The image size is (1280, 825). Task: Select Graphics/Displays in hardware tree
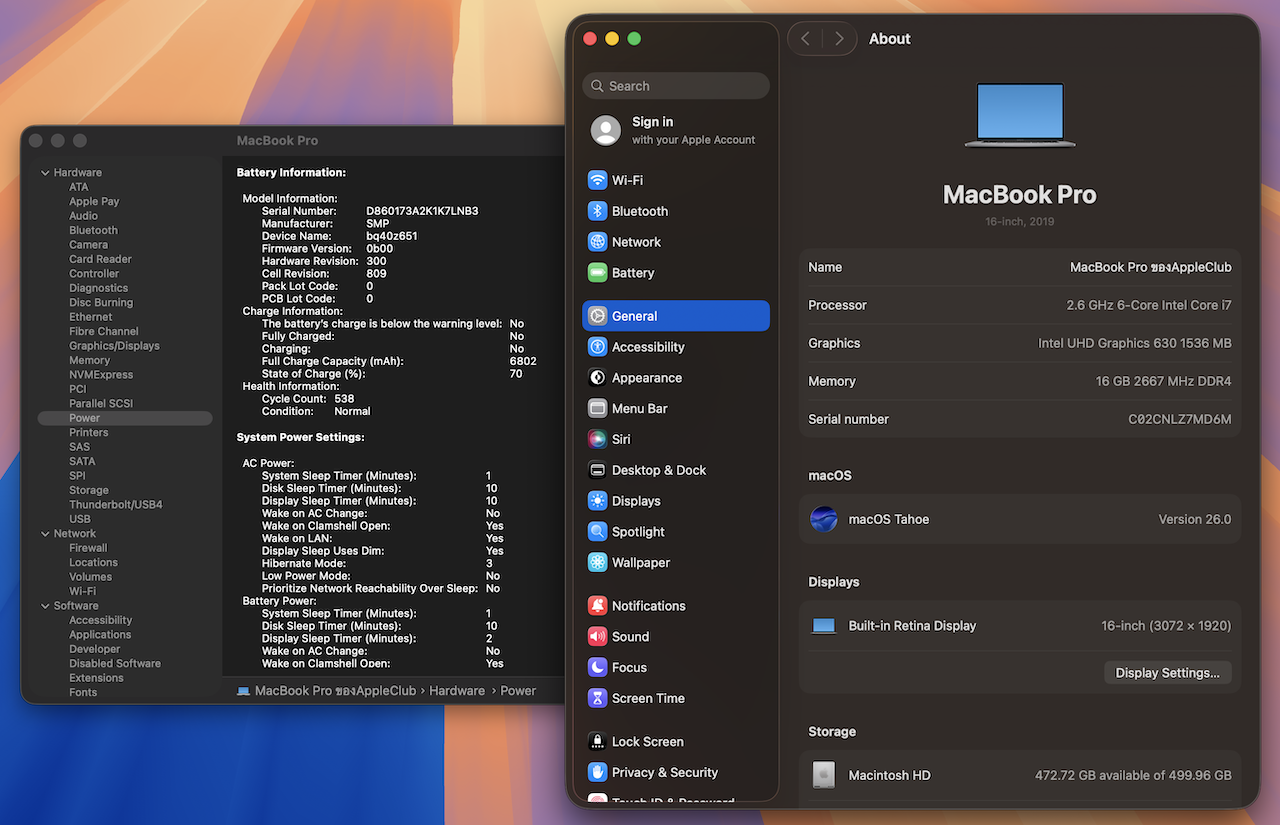(x=114, y=346)
